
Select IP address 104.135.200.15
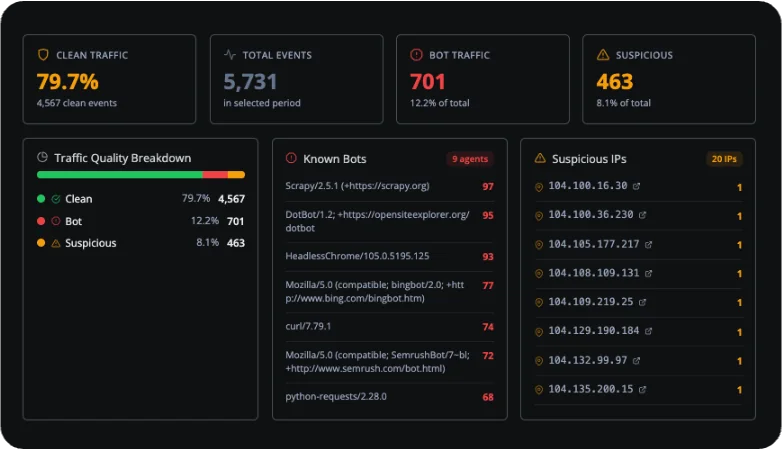pos(590,389)
